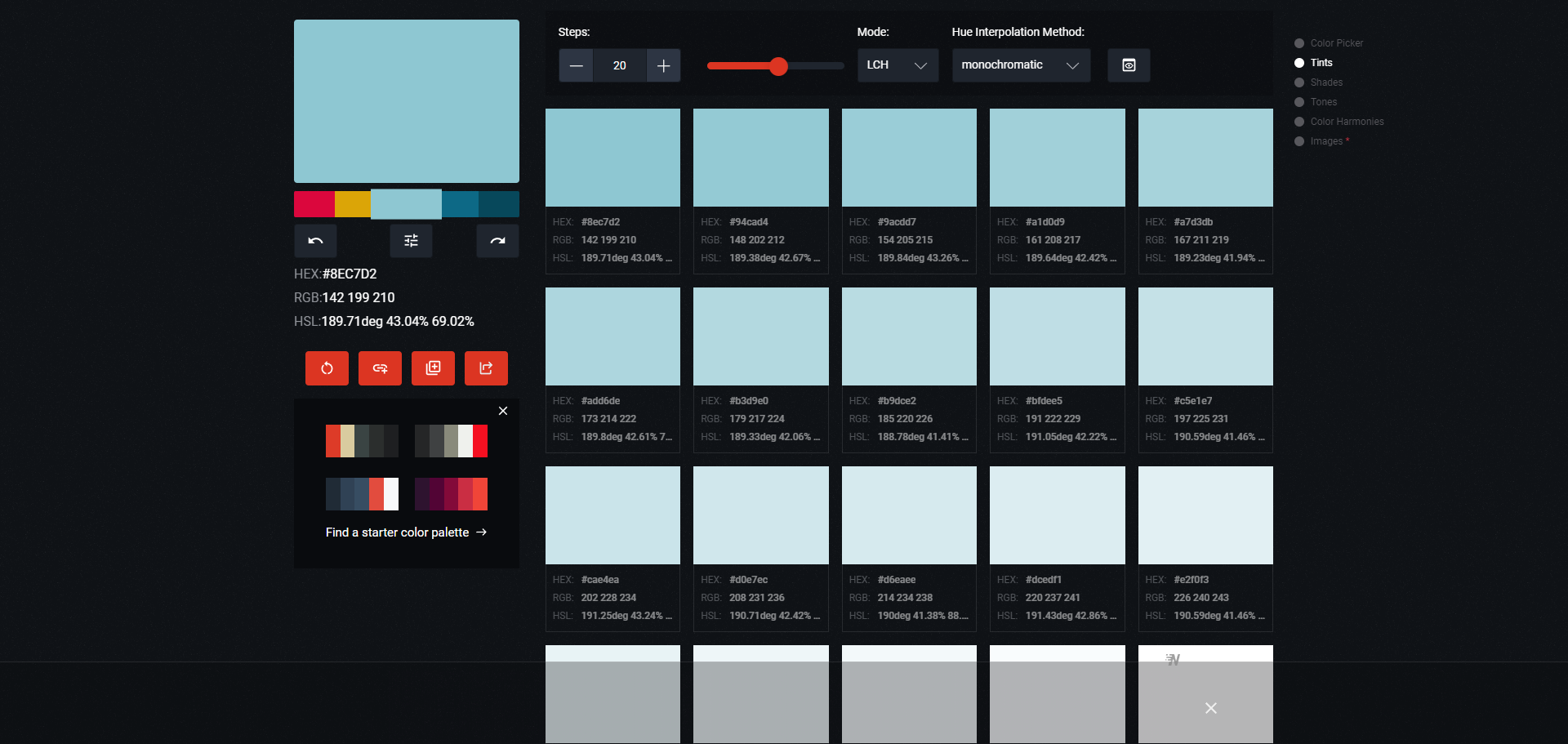
Task: Select the tint swatch #a7d3db
Action: [1205, 158]
